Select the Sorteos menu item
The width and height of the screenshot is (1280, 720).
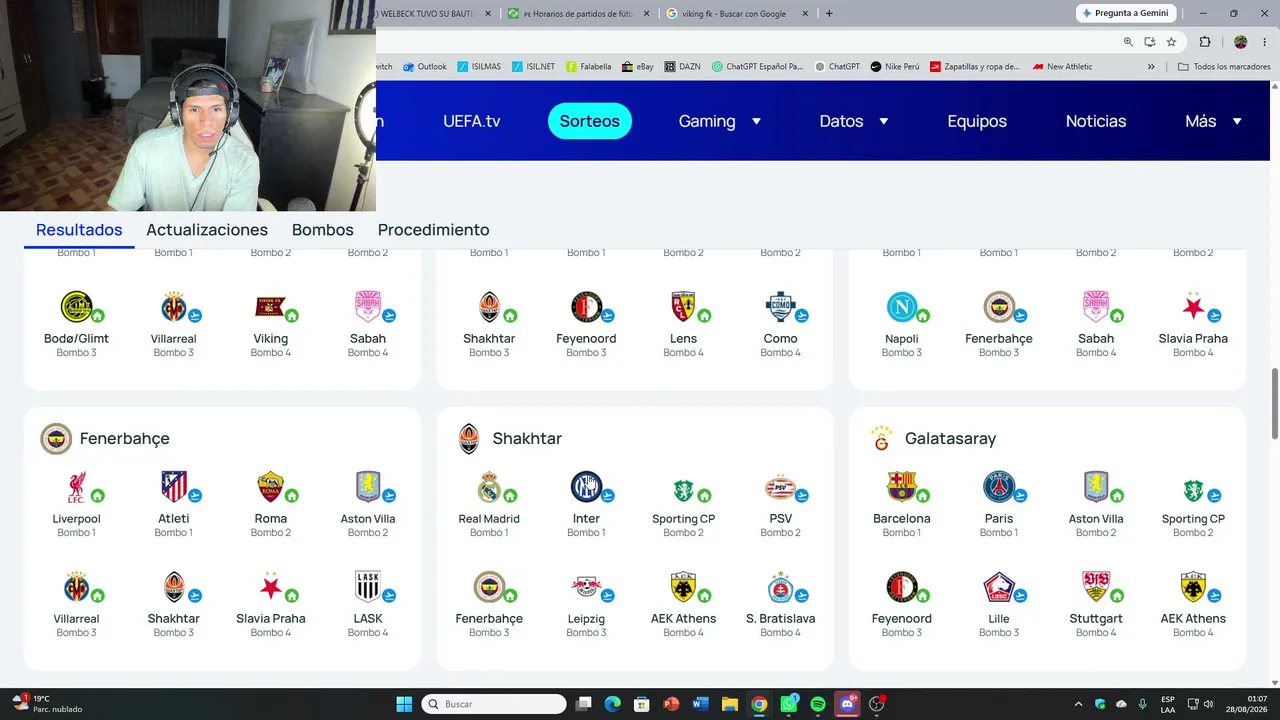[x=589, y=121]
